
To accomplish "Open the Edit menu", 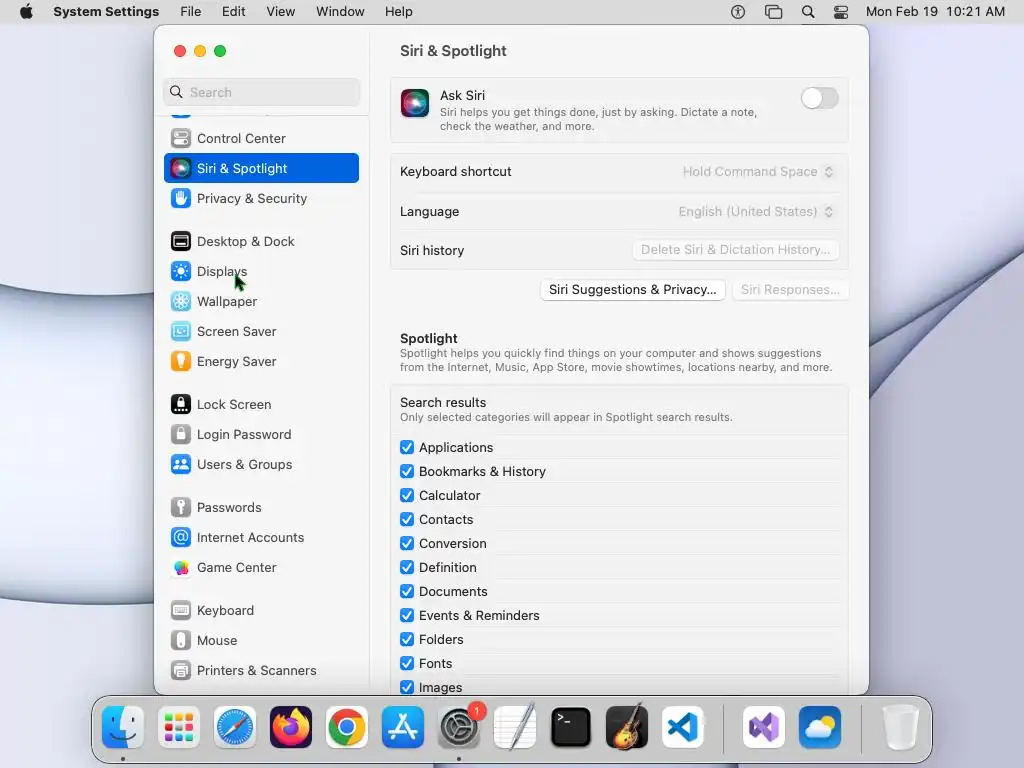I will pos(233,12).
